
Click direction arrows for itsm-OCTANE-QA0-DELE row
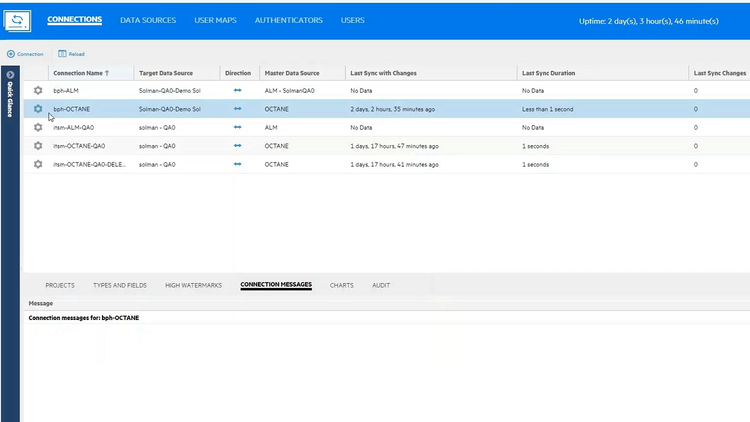click(237, 164)
